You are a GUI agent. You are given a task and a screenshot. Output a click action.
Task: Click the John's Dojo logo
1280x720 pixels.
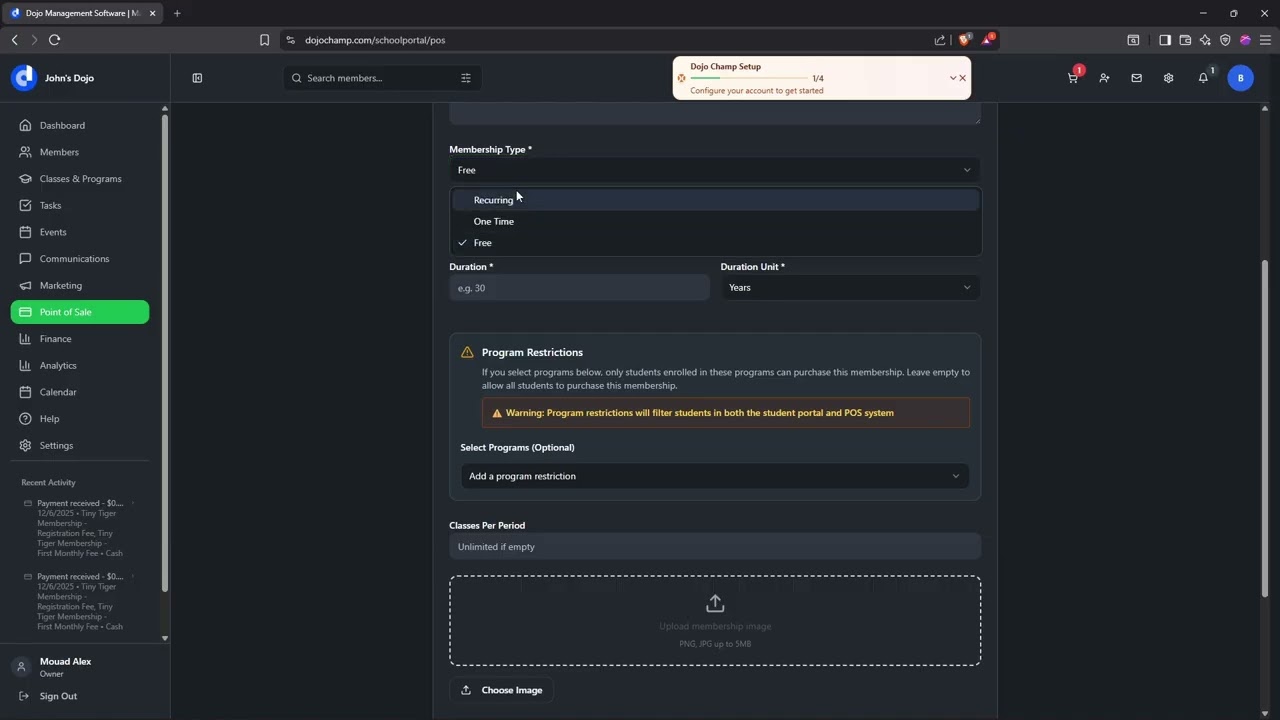[24, 78]
